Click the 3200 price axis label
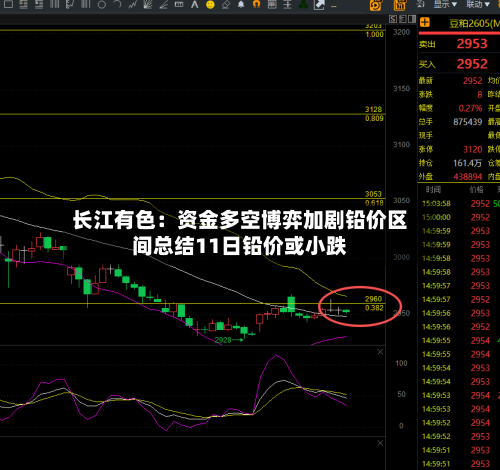Image resolution: width=500 pixels, height=470 pixels. tap(401, 32)
